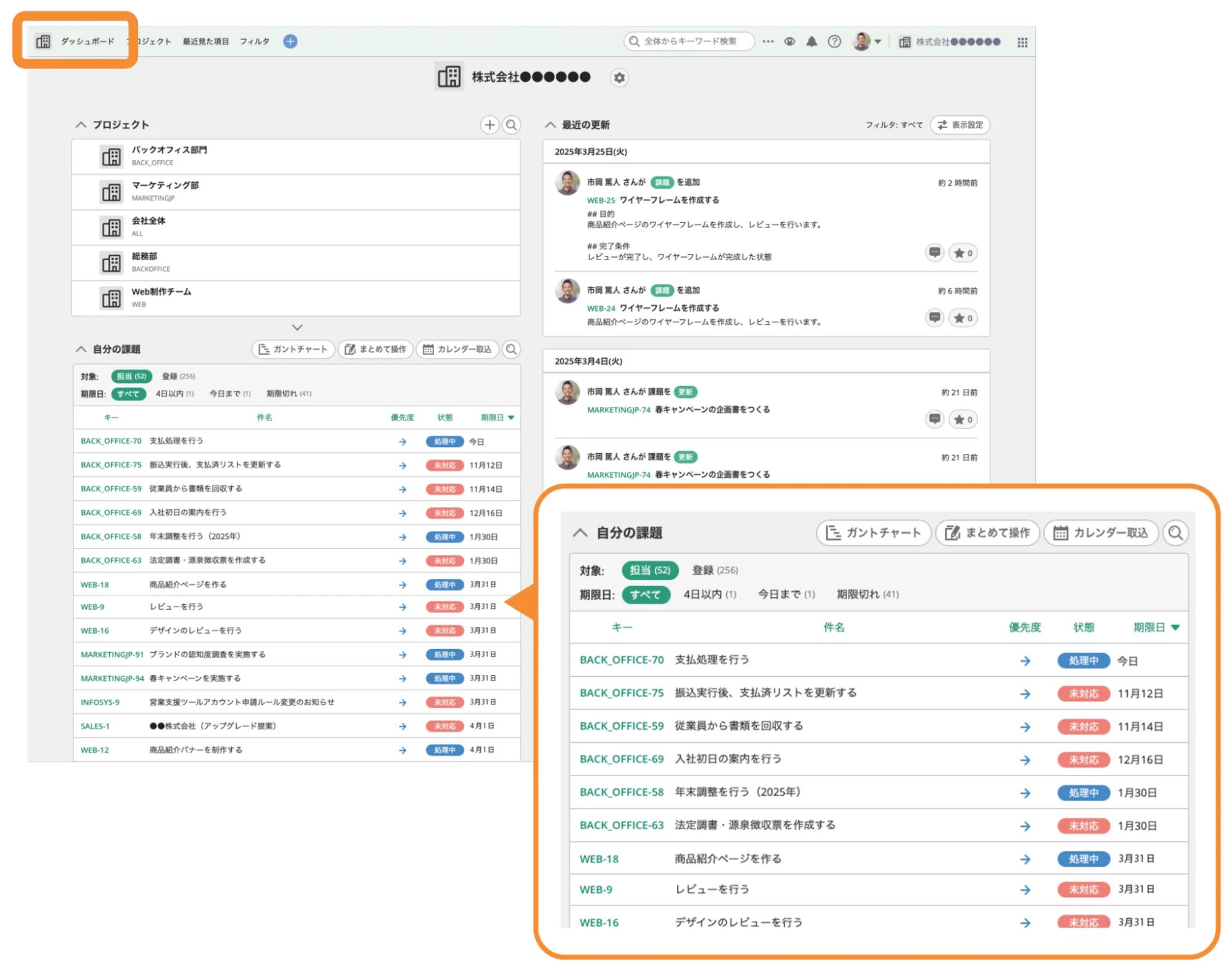Add a project with plus button
The width and height of the screenshot is (1232, 969).
[x=490, y=125]
